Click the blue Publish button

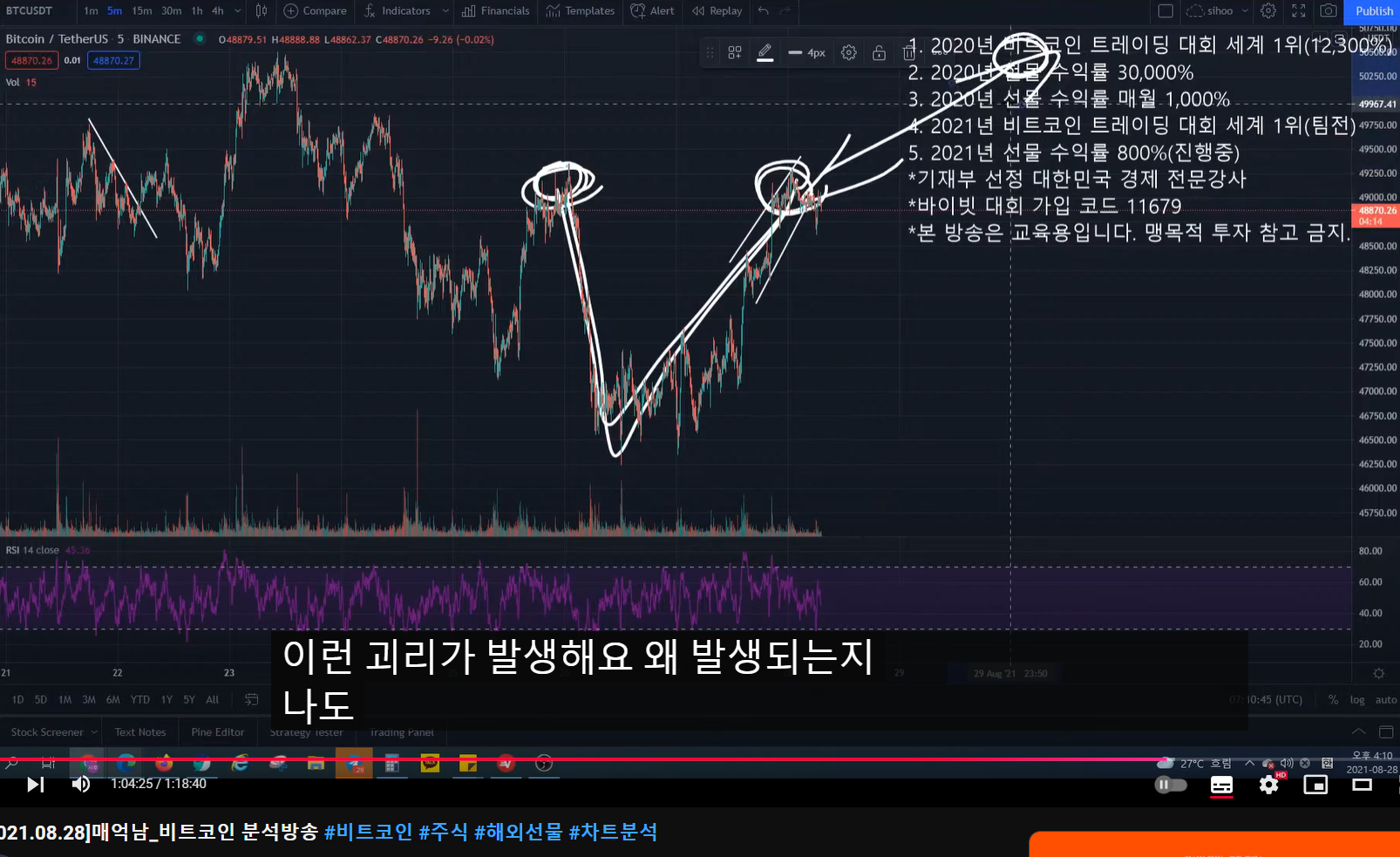1373,11
